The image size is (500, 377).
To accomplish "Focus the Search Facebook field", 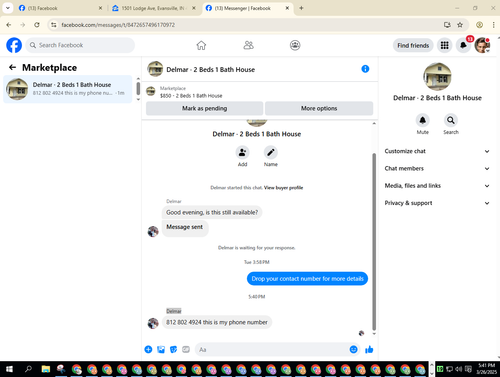I will [x=80, y=45].
